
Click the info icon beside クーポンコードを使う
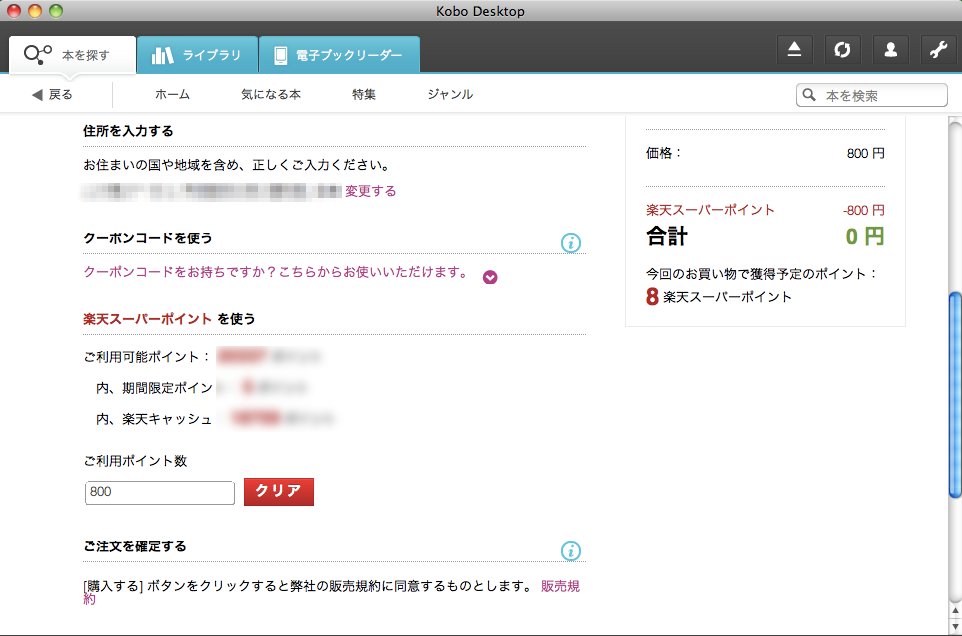point(571,243)
